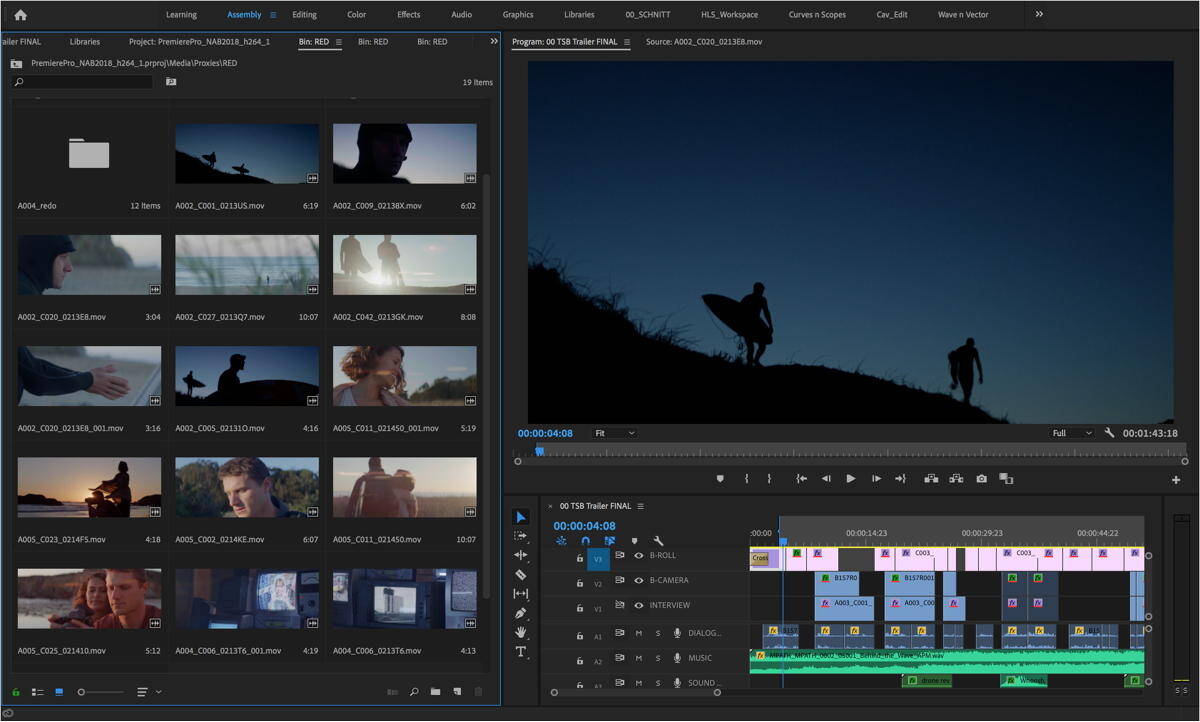This screenshot has height=722, width=1200.
Task: Mute the DIALOG audio track
Action: (638, 633)
